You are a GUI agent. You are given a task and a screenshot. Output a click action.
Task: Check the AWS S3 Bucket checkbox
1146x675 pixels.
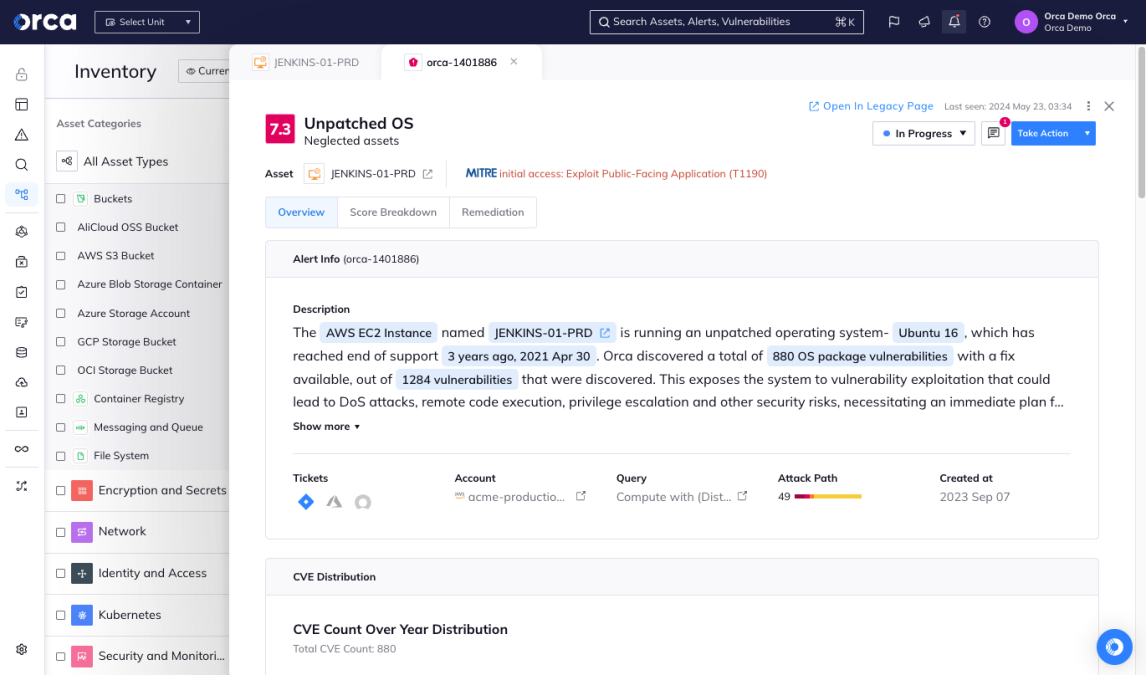pos(61,256)
